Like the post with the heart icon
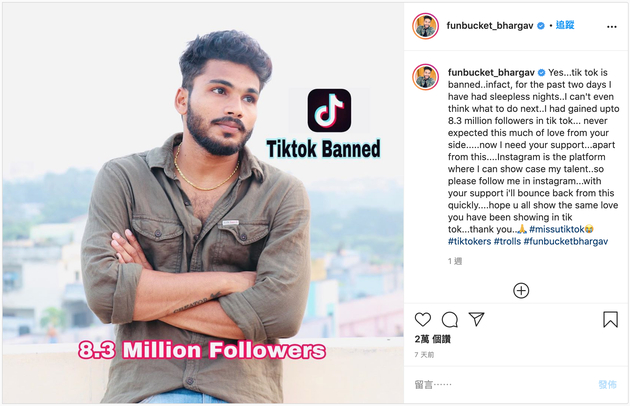Screen dimensions: 630x406 [x=423, y=319]
